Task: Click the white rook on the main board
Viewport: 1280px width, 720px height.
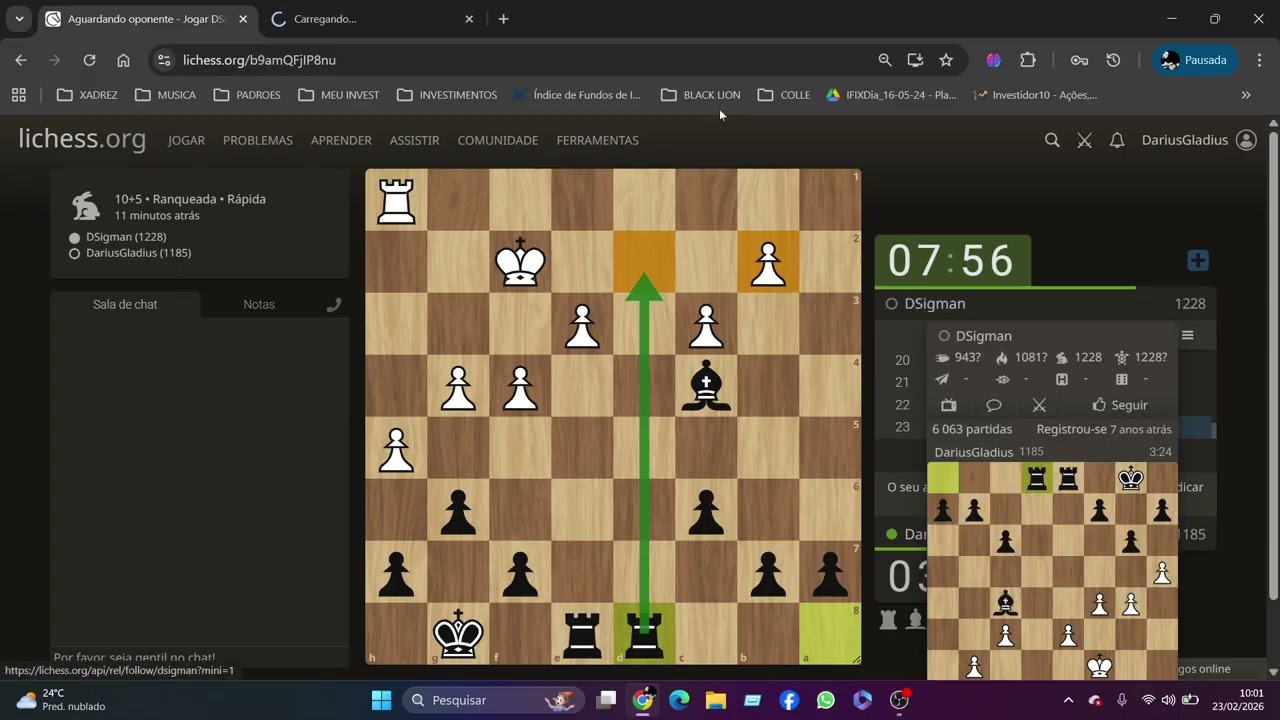Action: pos(396,200)
